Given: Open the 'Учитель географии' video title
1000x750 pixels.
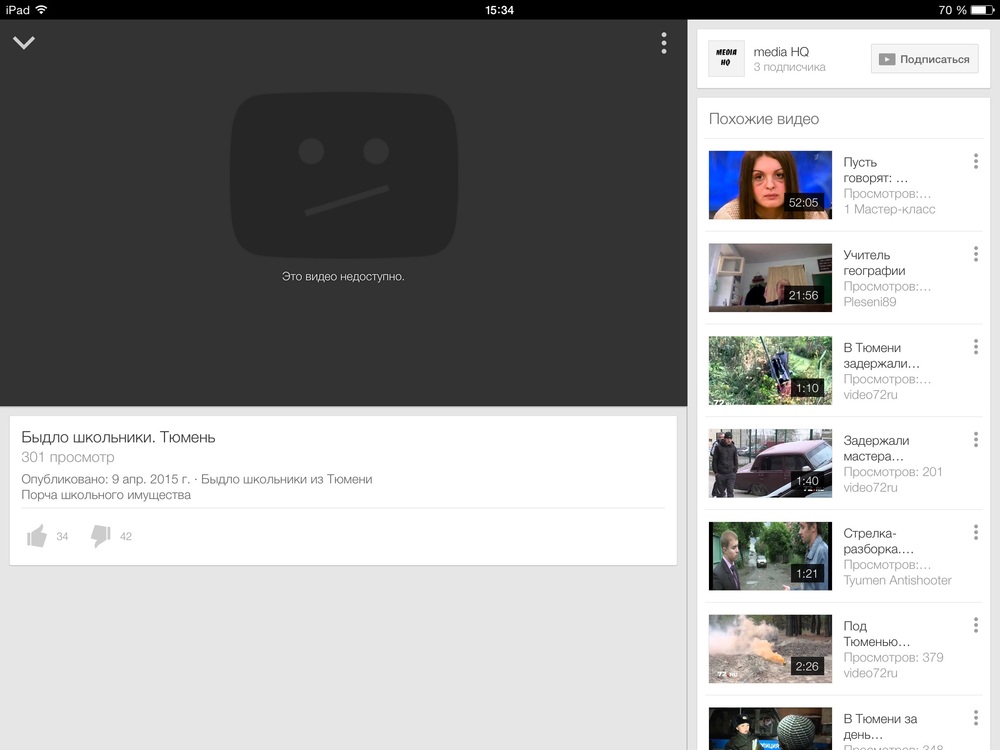Looking at the screenshot, I should (874, 263).
